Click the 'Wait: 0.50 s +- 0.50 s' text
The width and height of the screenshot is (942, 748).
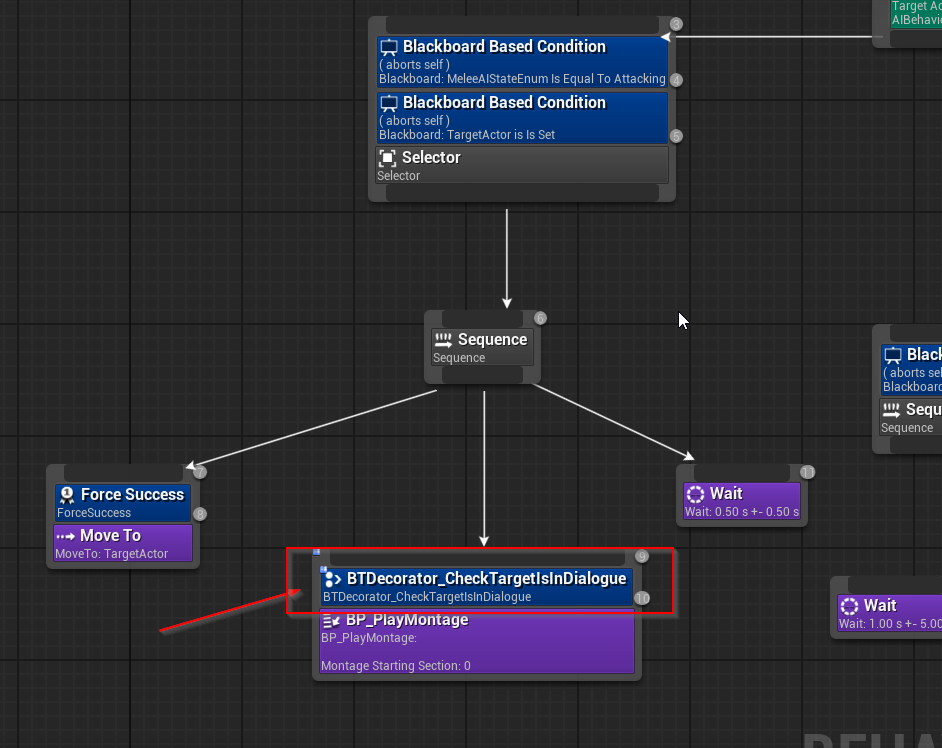[742, 512]
